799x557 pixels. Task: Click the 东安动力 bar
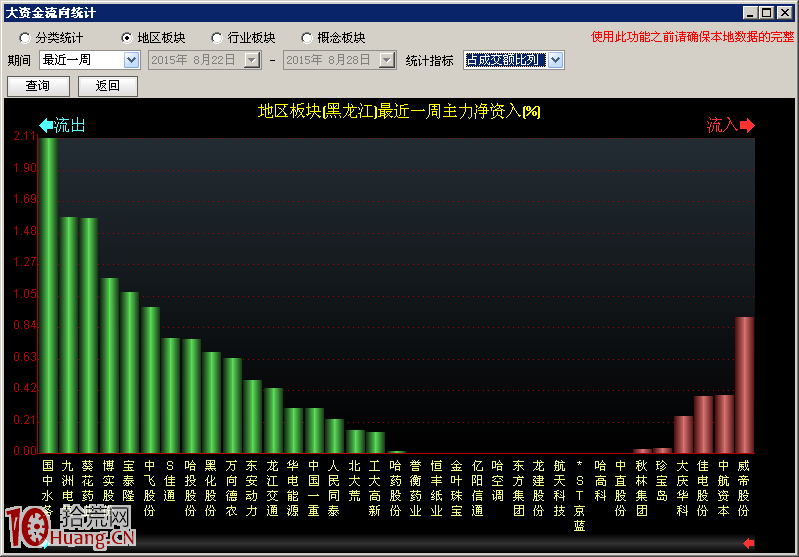[x=252, y=416]
